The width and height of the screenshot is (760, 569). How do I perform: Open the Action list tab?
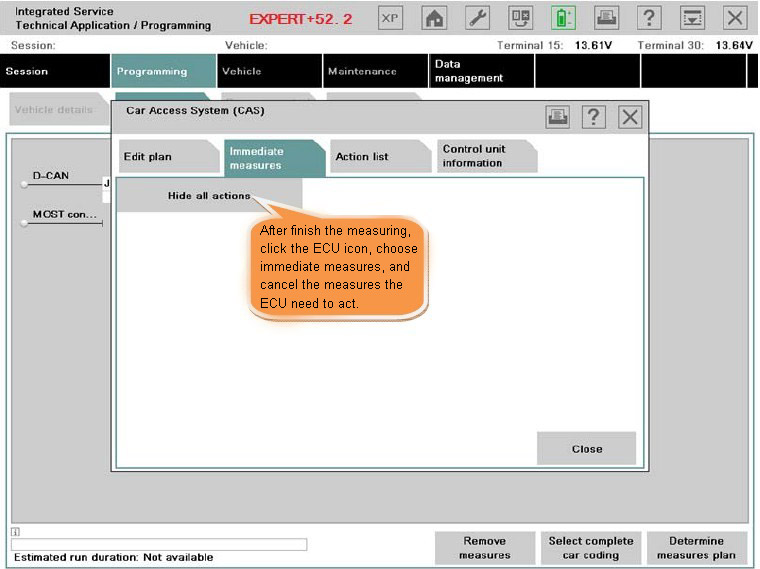point(376,157)
